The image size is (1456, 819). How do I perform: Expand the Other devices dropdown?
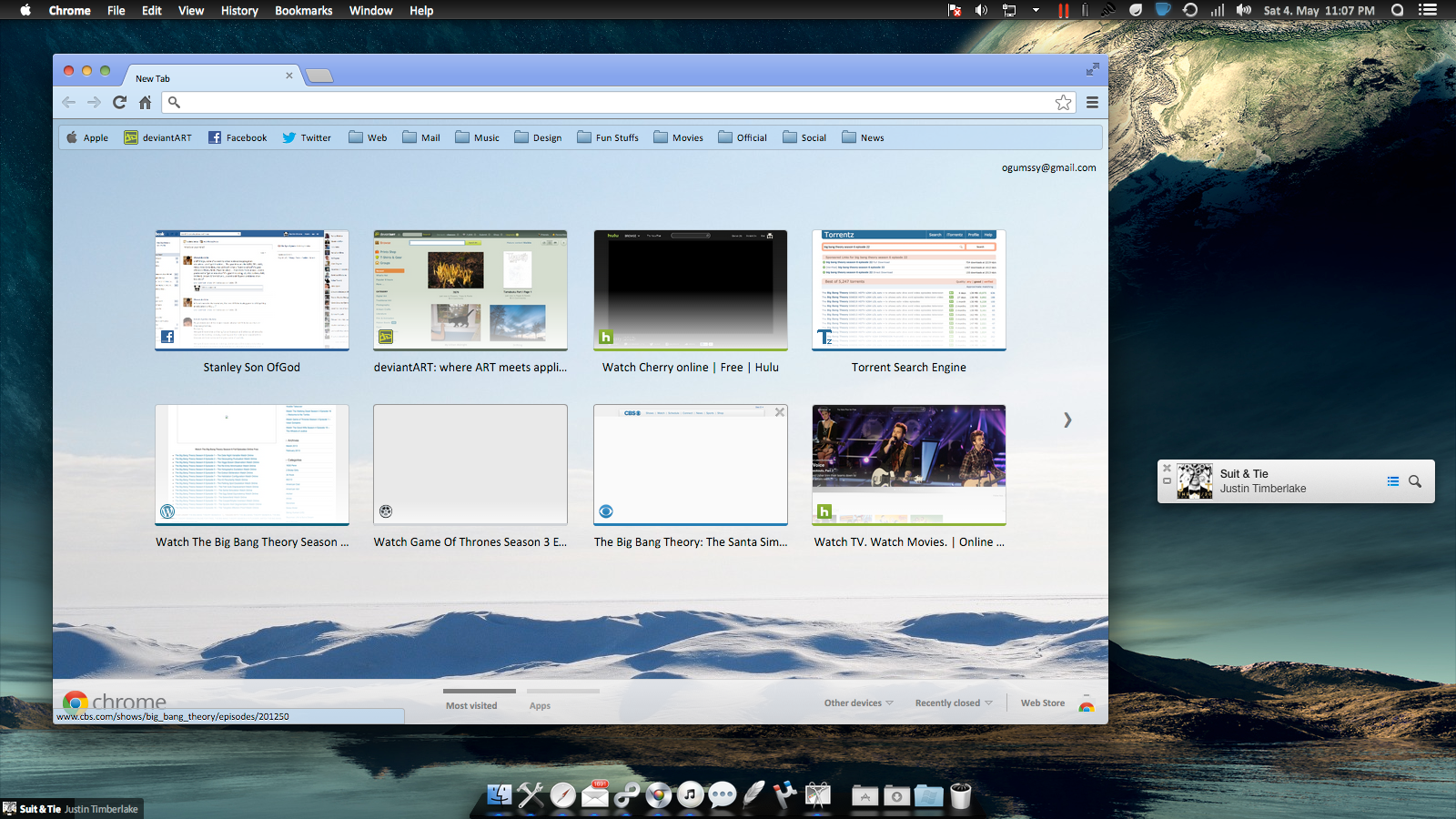click(x=858, y=703)
